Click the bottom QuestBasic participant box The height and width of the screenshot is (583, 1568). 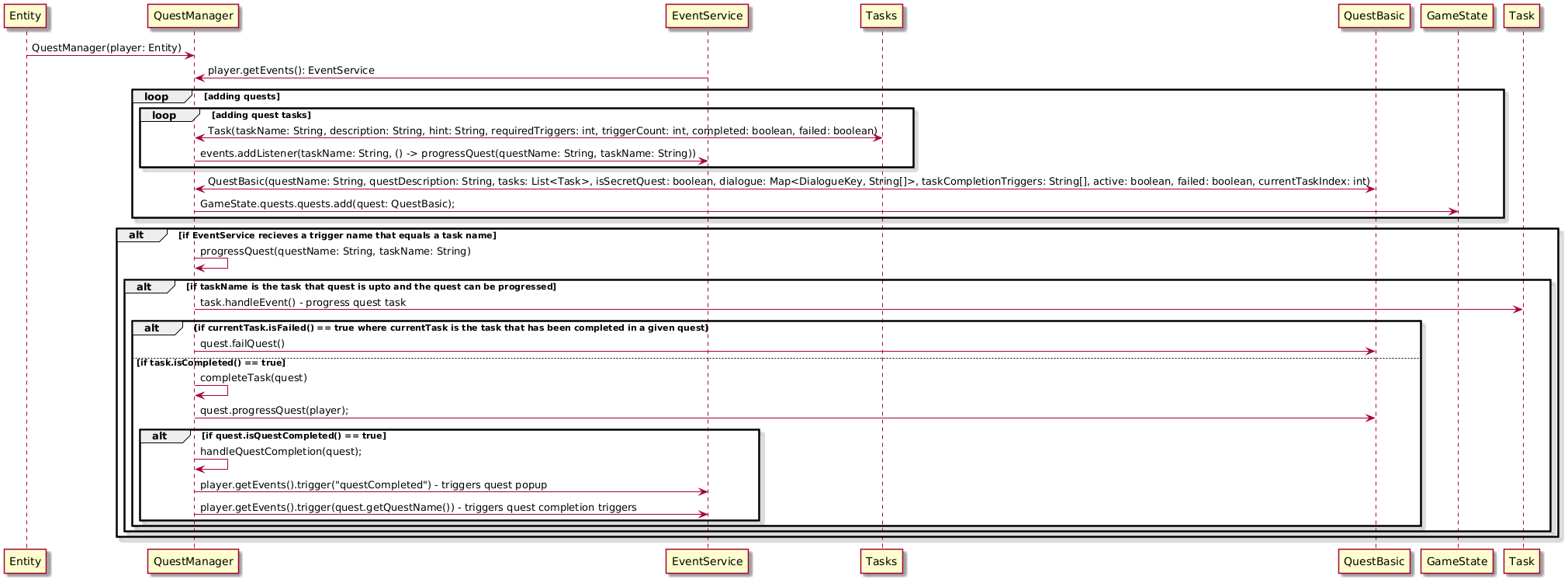(x=1375, y=560)
